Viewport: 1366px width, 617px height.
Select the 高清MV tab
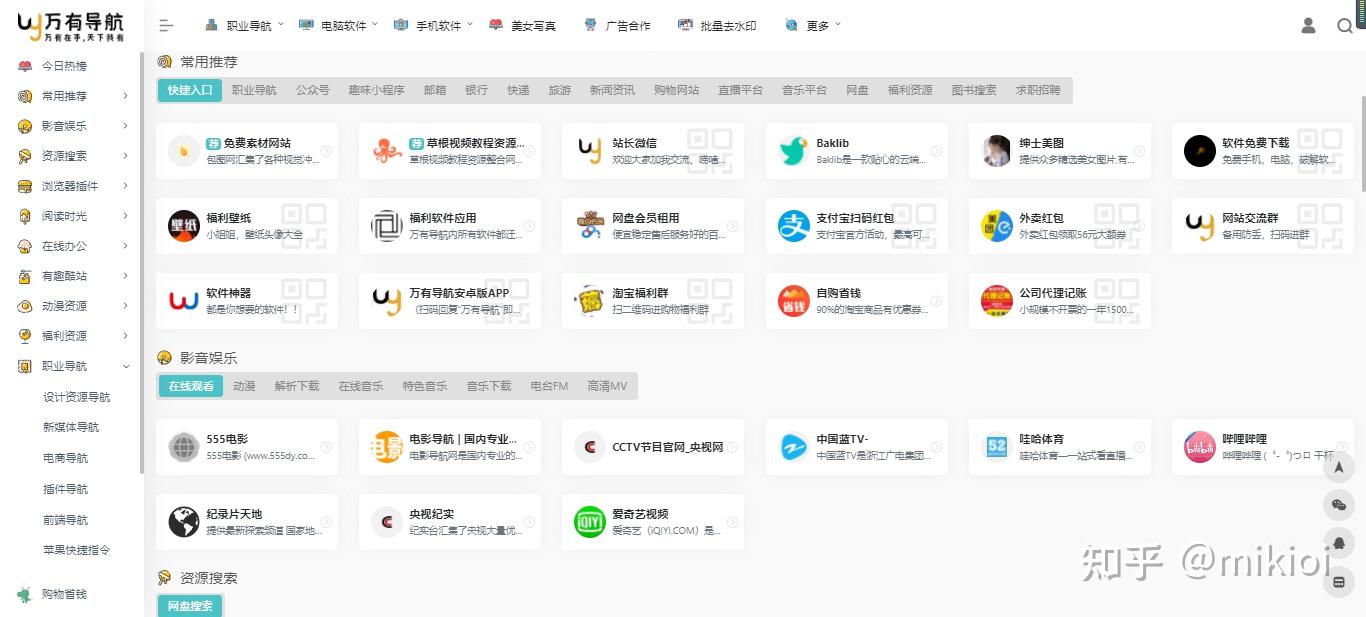[x=607, y=386]
